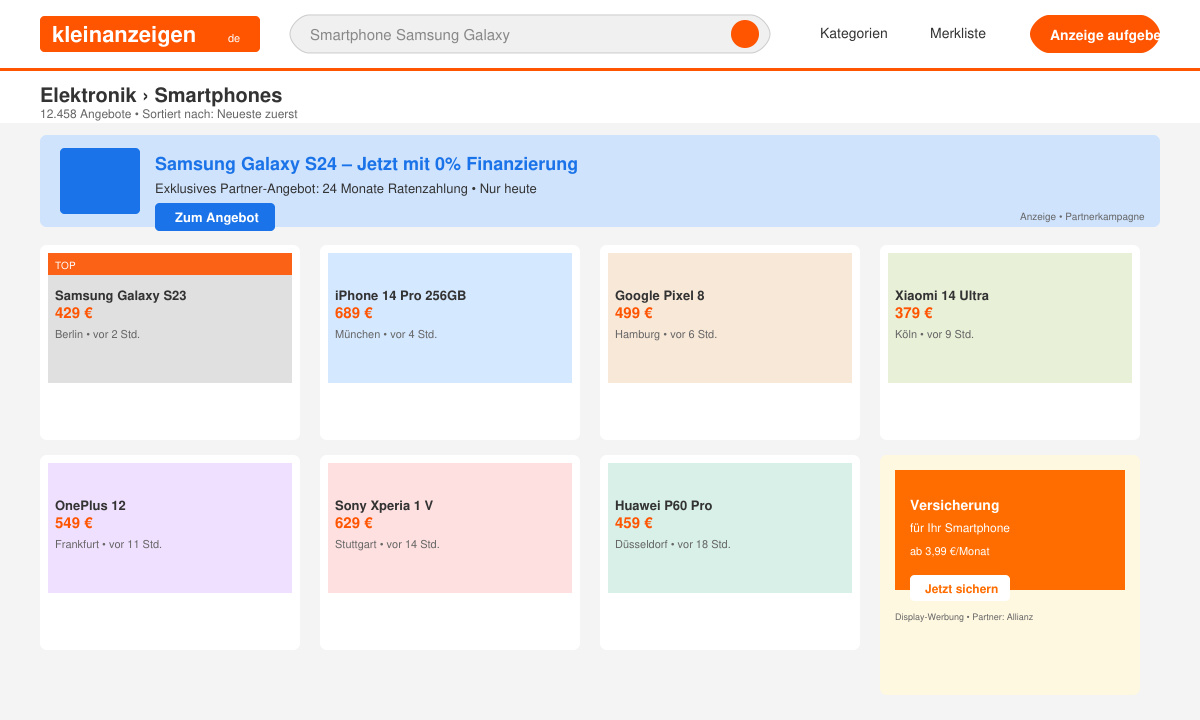Click 'ab 3,99 €/Monat' text

pos(950,551)
